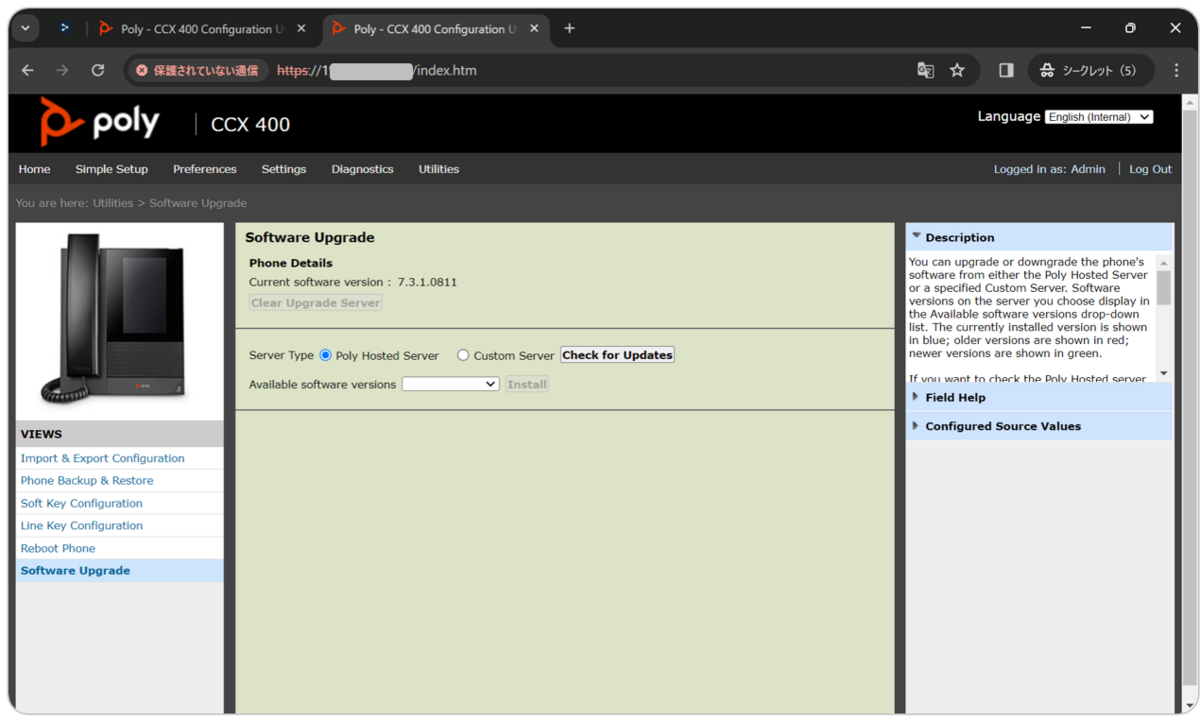Open the Chrome three-dot menu
The height and width of the screenshot is (722, 1200).
tap(1176, 70)
